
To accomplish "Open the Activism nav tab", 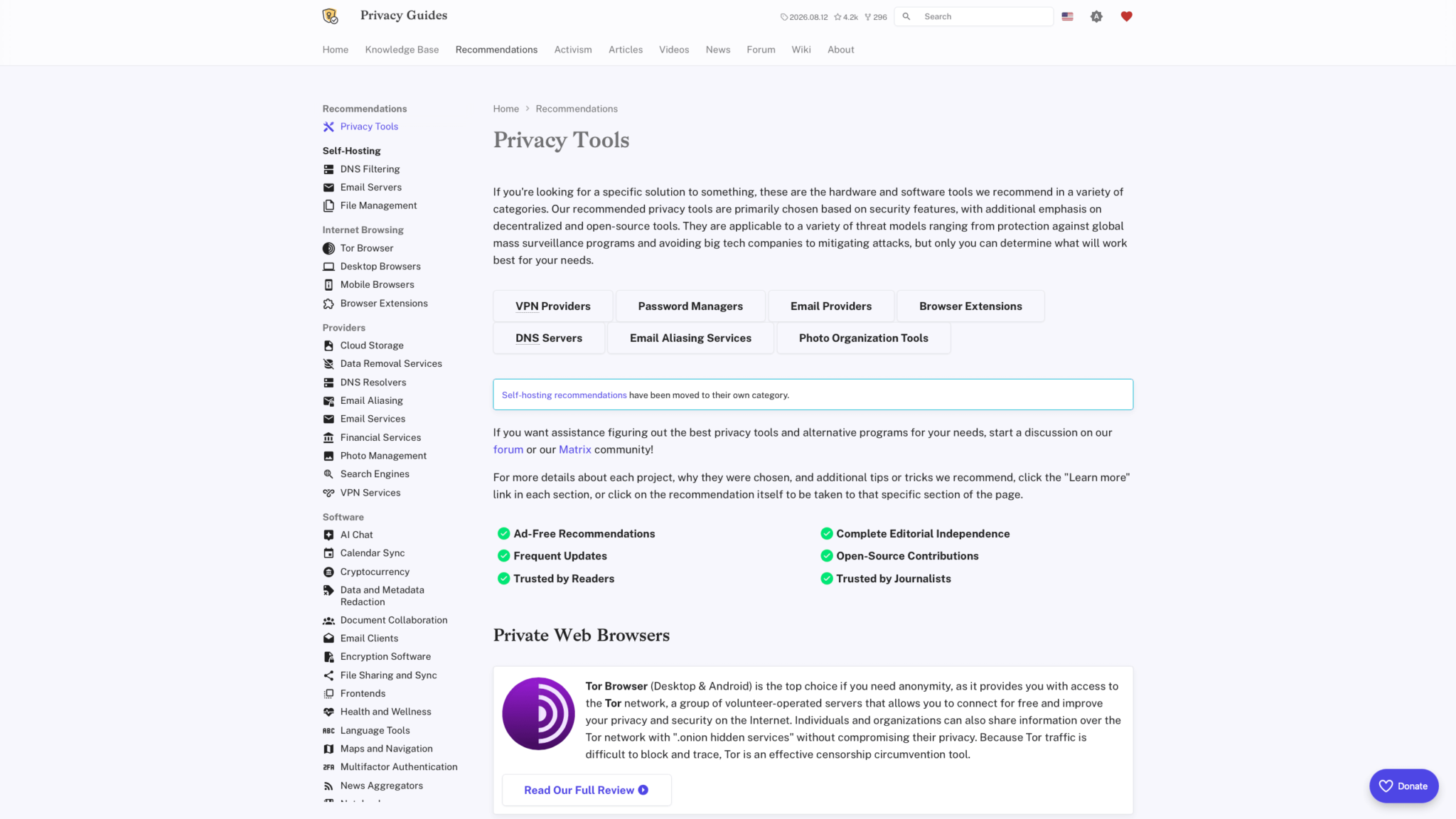I will (573, 50).
